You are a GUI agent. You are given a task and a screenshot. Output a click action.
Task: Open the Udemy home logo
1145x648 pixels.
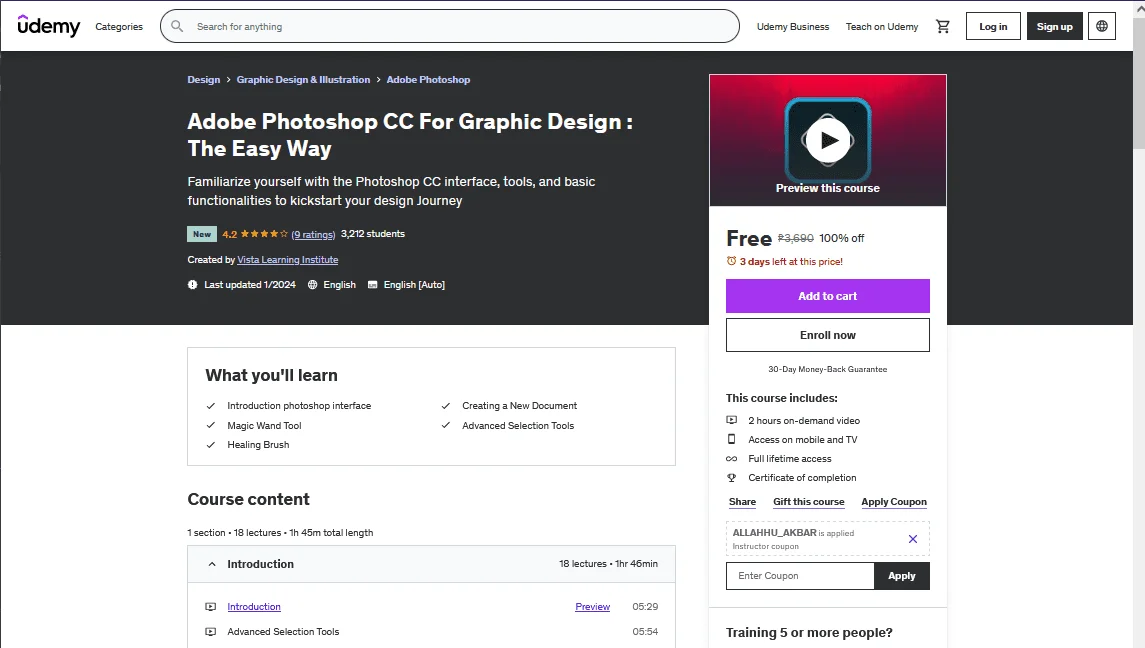(x=48, y=26)
